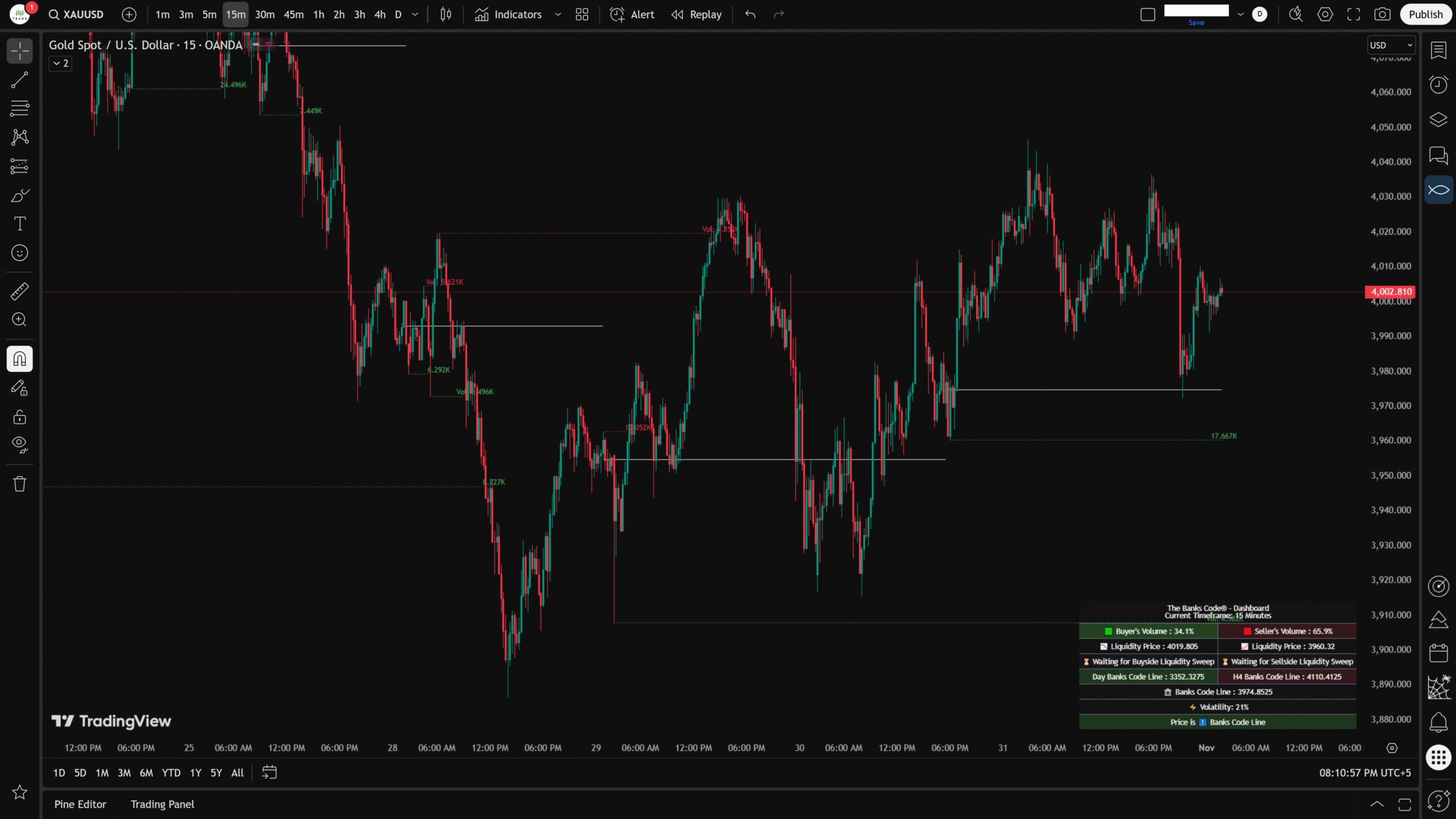The height and width of the screenshot is (819, 1456).
Task: Click the Publish button
Action: [x=1425, y=15]
